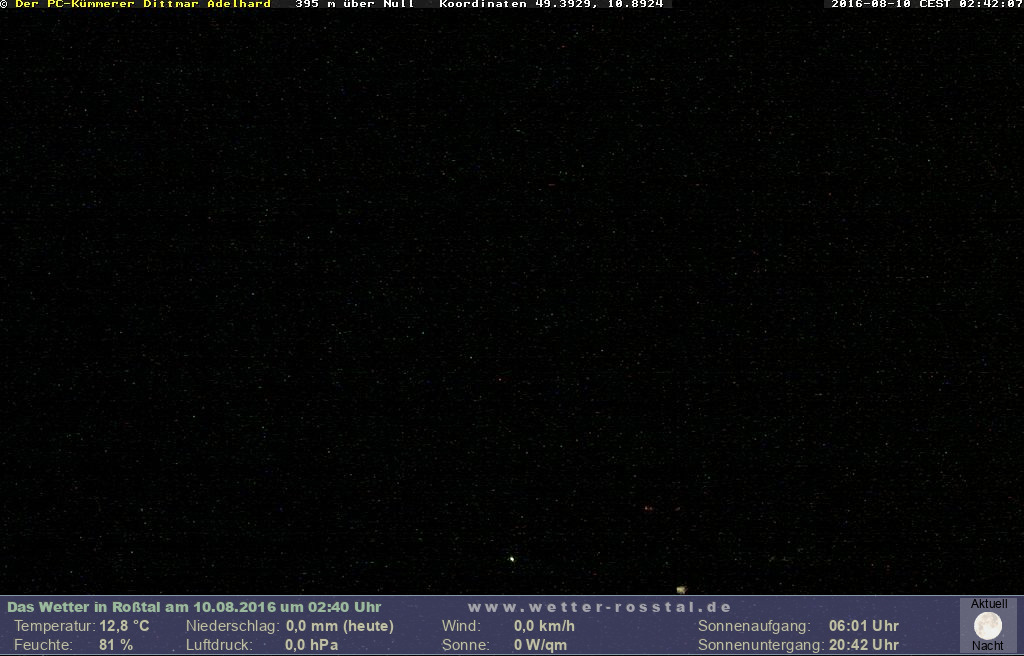The image size is (1024, 656).
Task: Click the Sonnenuntergang time 20:42 Uhr
Action: pyautogui.click(x=863, y=645)
